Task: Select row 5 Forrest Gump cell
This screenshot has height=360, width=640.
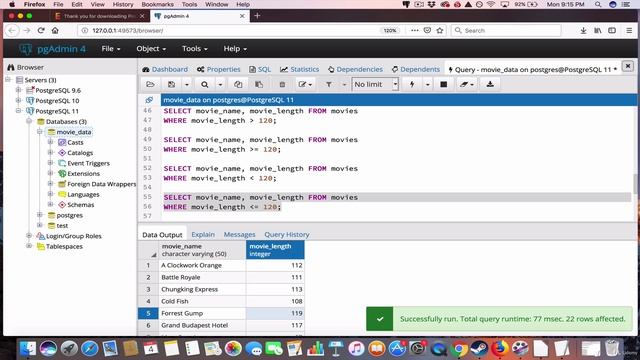Action: point(202,313)
